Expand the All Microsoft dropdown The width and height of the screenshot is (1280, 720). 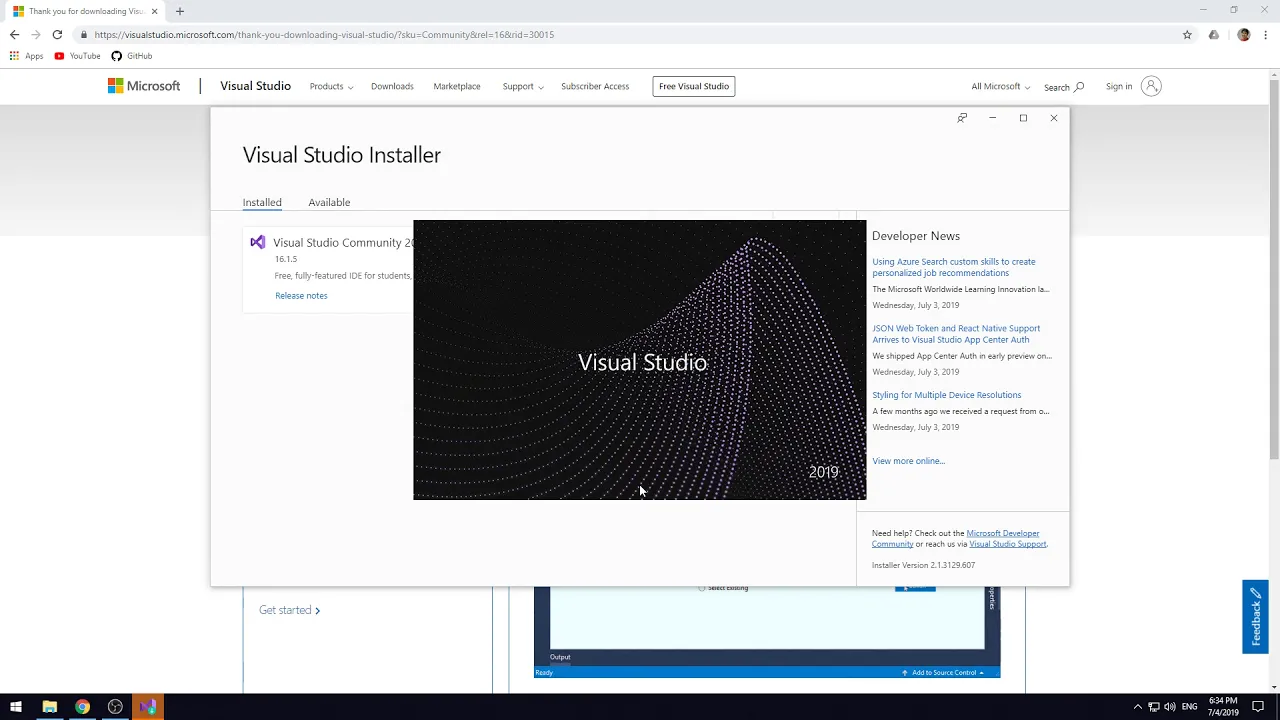(1000, 86)
